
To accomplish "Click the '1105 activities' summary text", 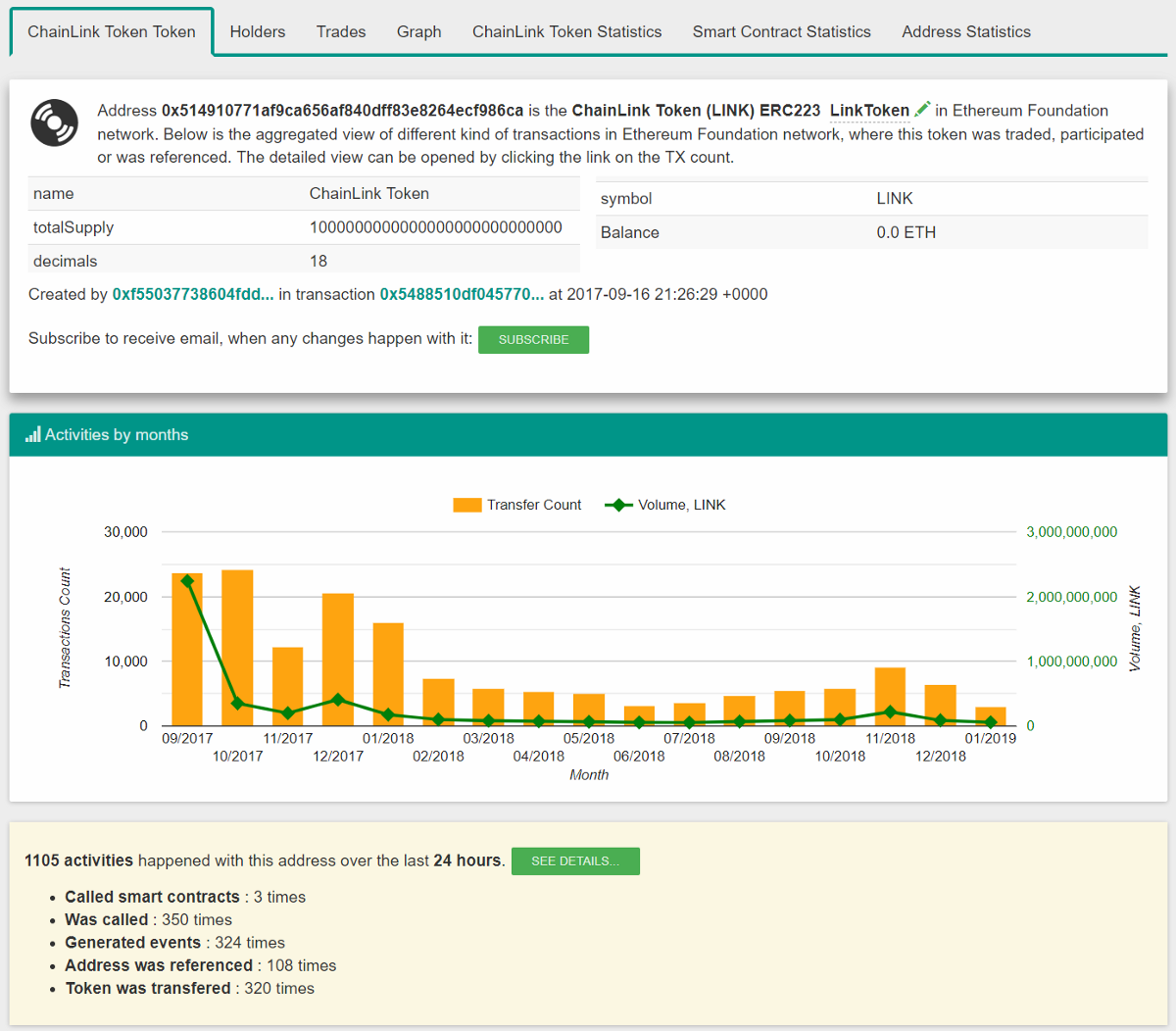I will [x=78, y=860].
